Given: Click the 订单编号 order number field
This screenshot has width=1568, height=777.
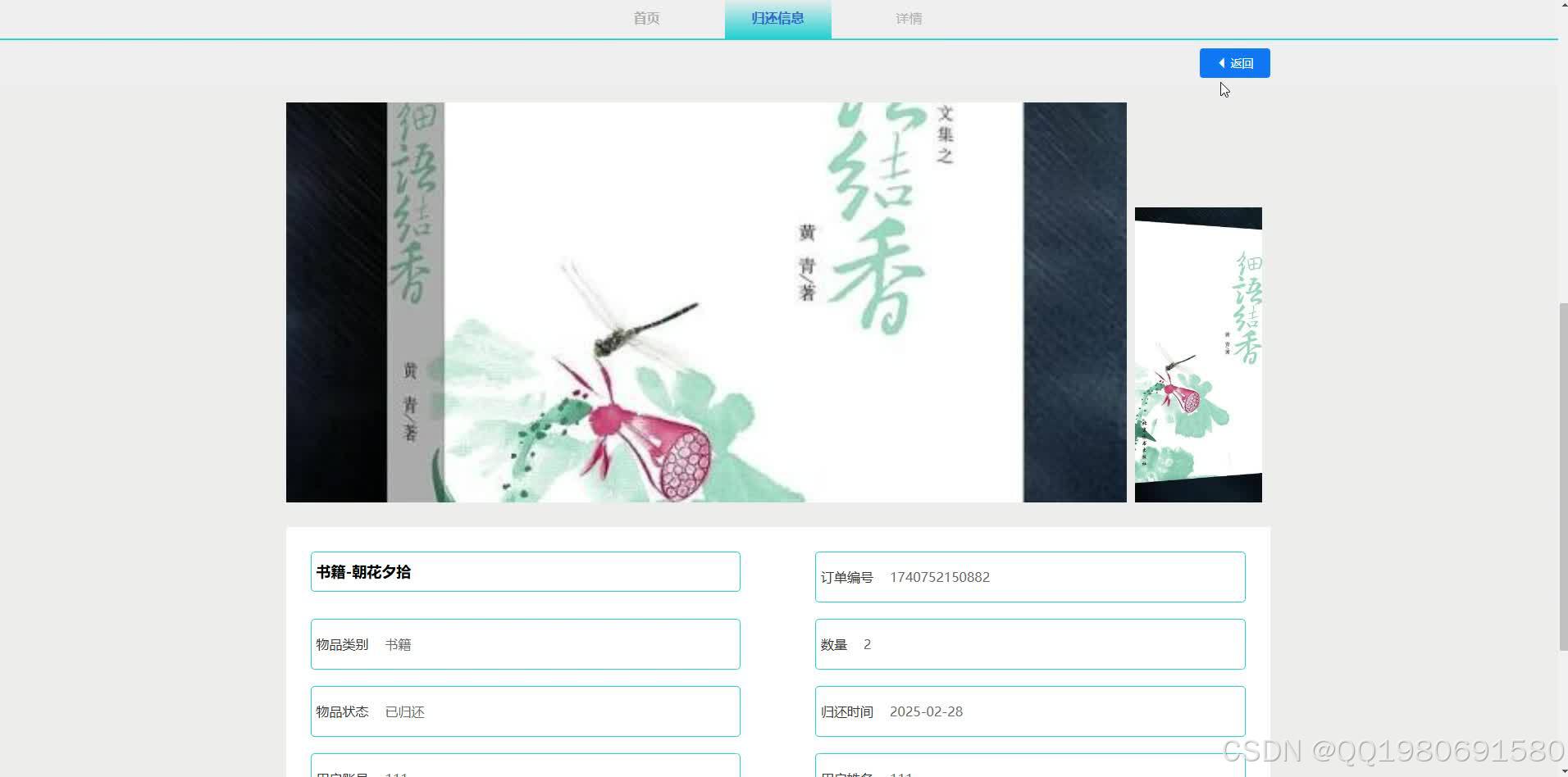Looking at the screenshot, I should pos(1029,576).
